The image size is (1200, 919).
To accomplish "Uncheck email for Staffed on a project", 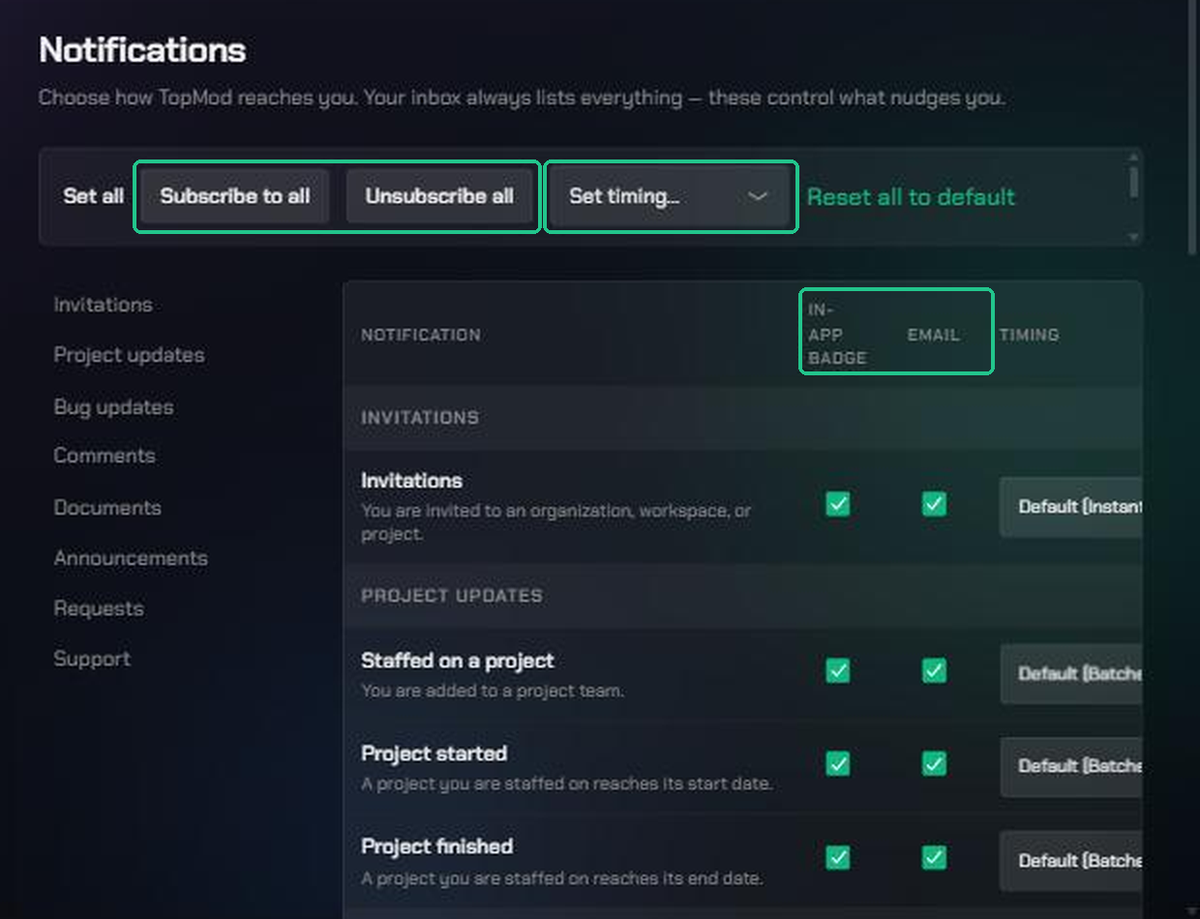I will click(934, 671).
